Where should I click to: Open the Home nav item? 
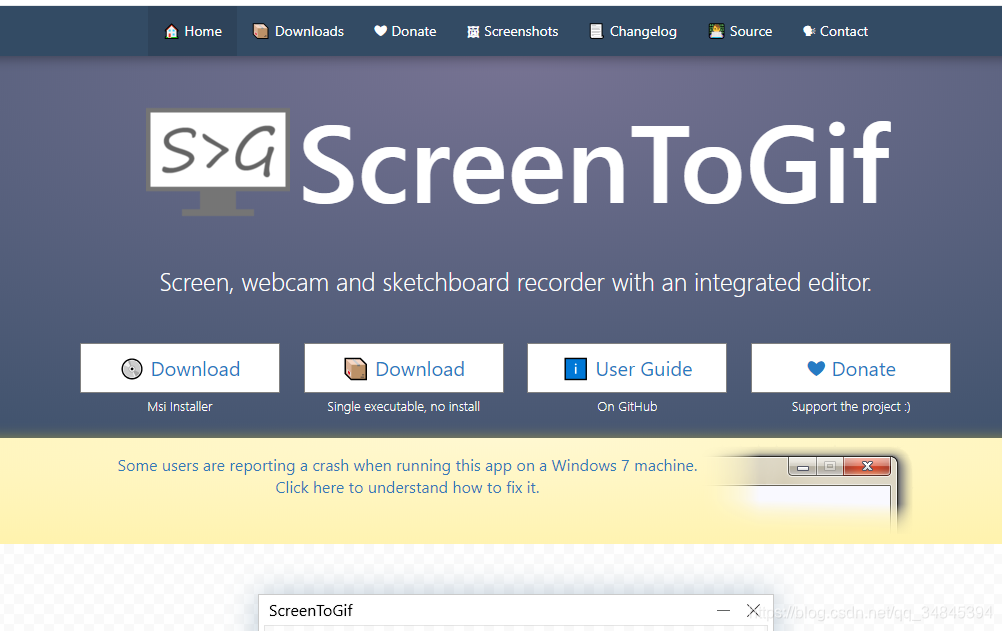193,31
